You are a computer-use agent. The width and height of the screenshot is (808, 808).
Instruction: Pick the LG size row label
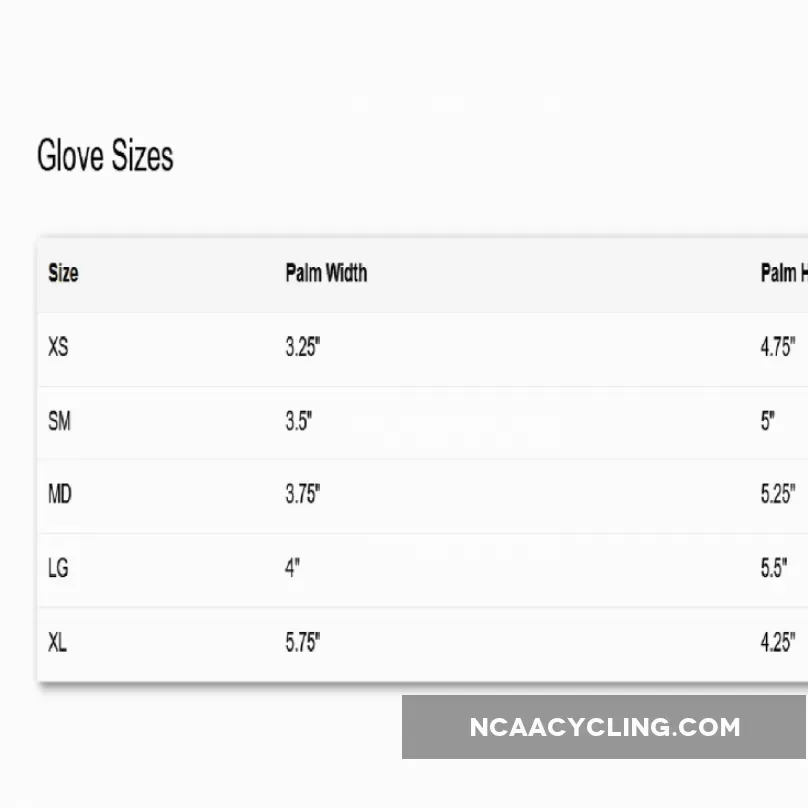coord(59,568)
